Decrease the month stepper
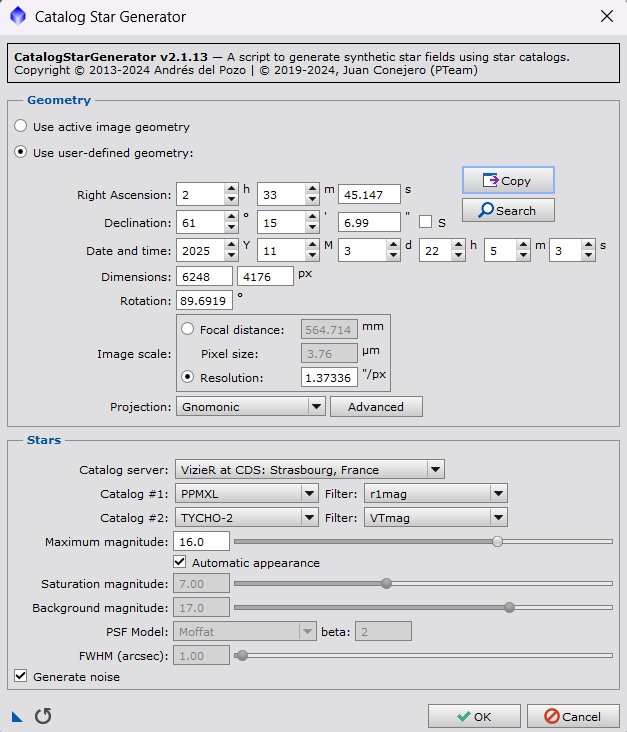 point(312,255)
